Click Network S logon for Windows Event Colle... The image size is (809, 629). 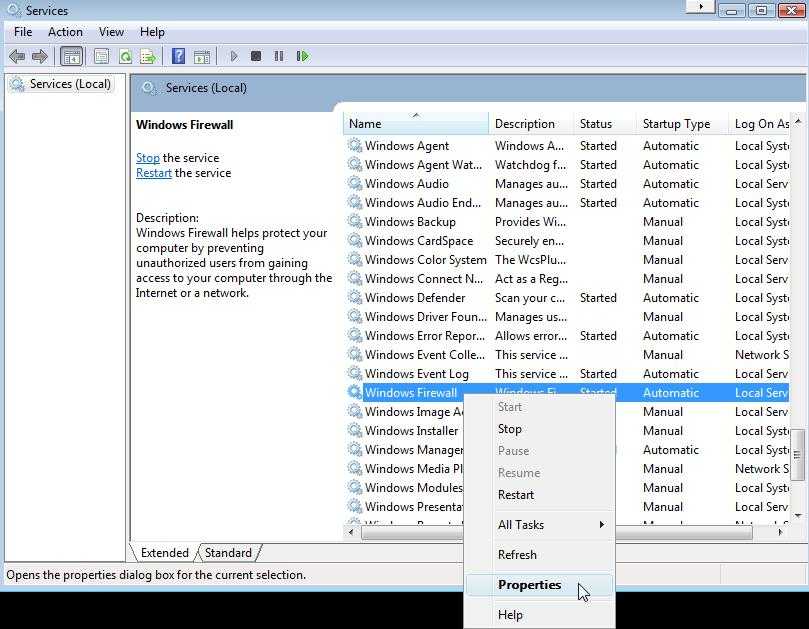pos(762,354)
